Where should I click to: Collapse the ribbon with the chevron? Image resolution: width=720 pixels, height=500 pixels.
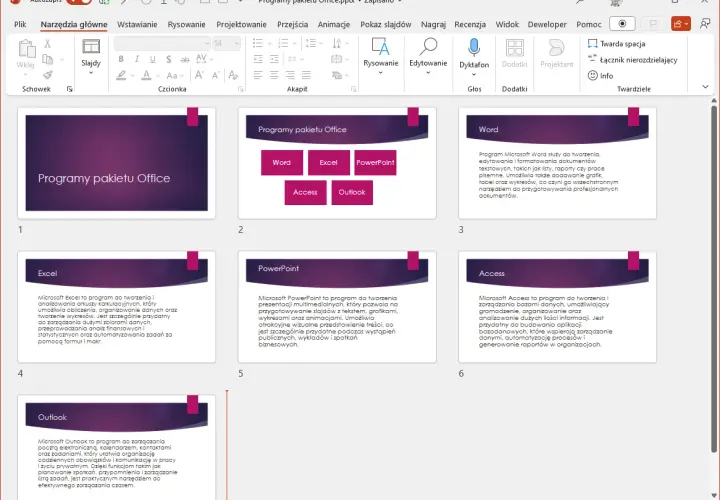coord(705,86)
